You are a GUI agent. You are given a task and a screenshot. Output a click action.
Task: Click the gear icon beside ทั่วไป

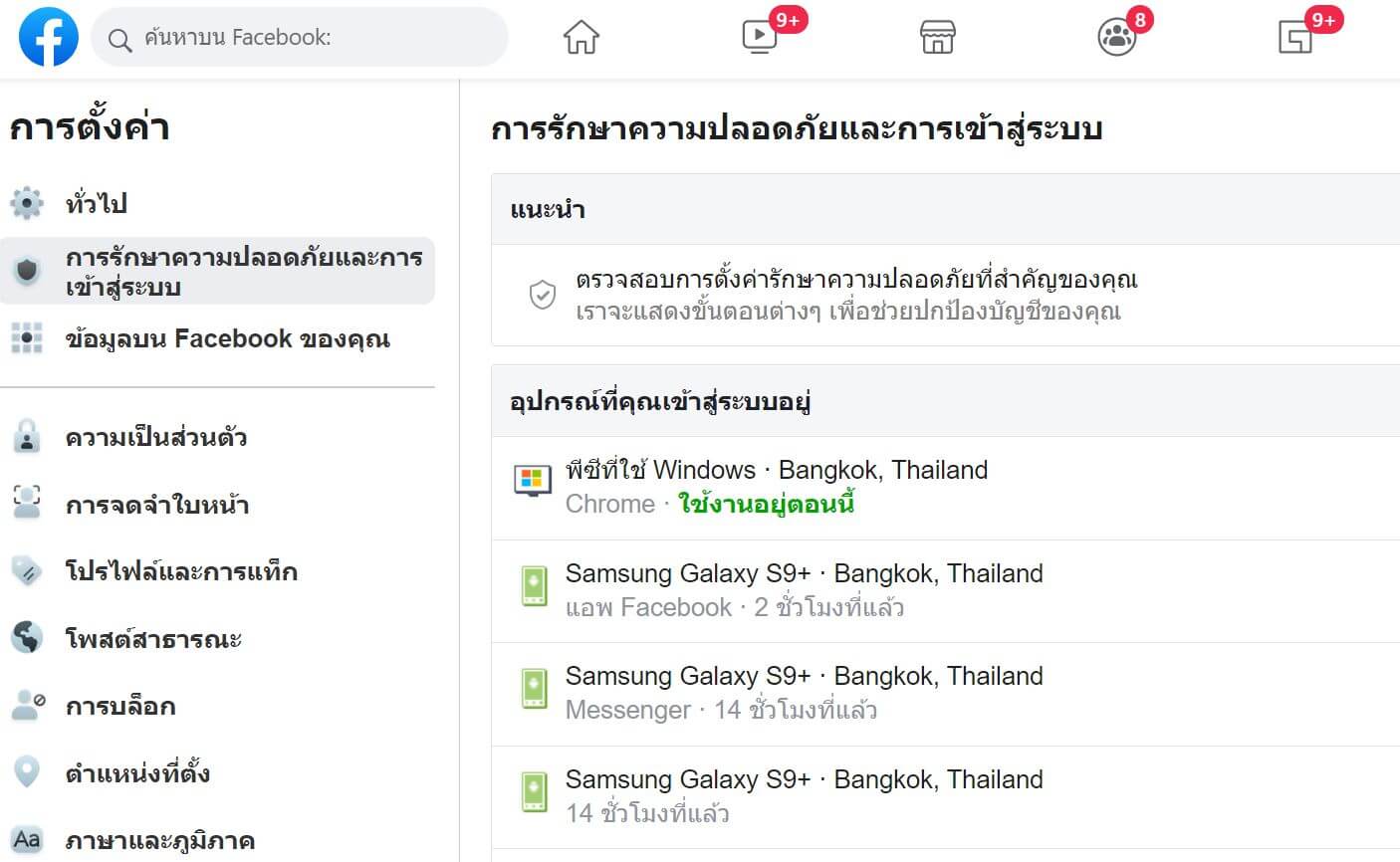point(27,203)
